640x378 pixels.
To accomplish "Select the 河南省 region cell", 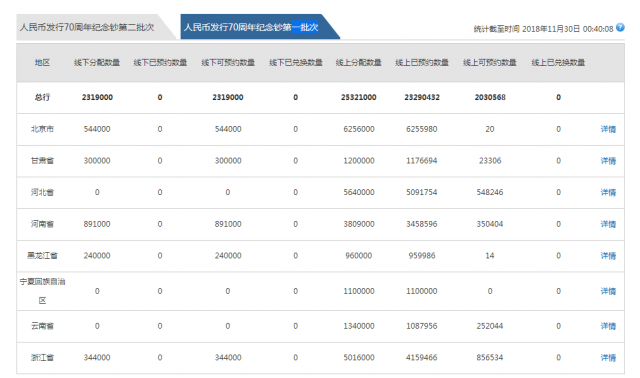I will click(42, 224).
